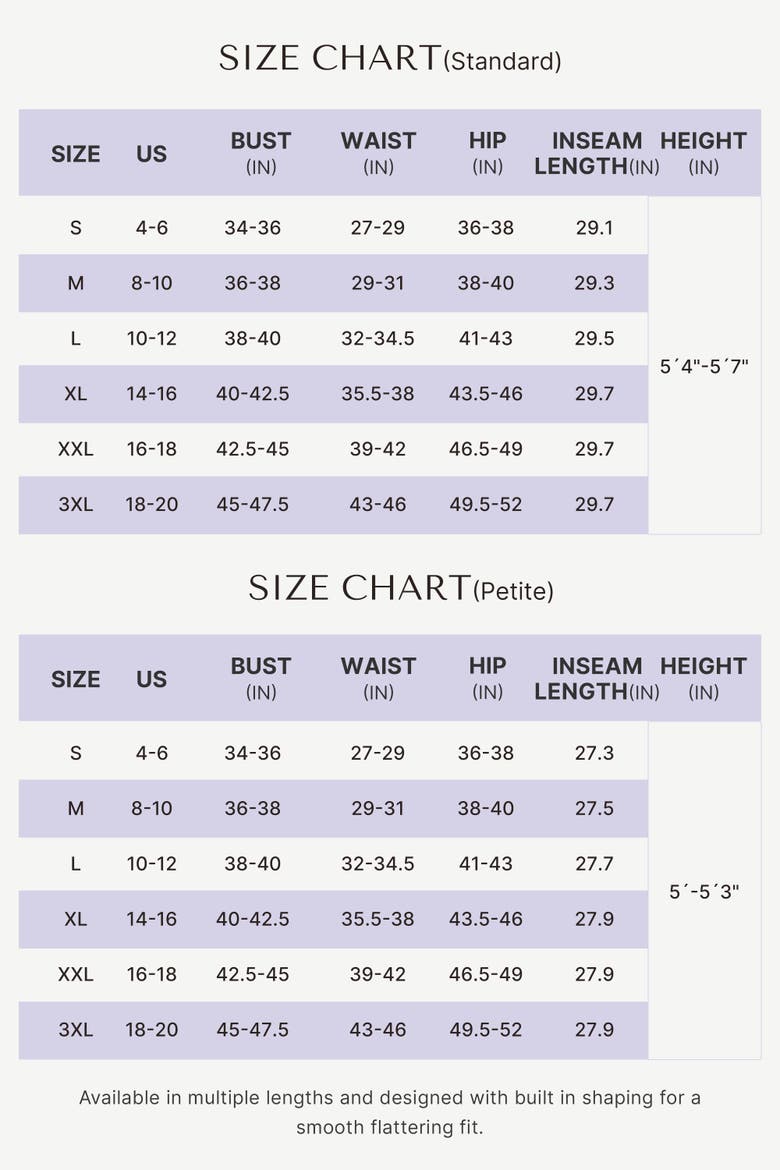The width and height of the screenshot is (780, 1170).
Task: Click the Standard size chart title
Action: 390,59
